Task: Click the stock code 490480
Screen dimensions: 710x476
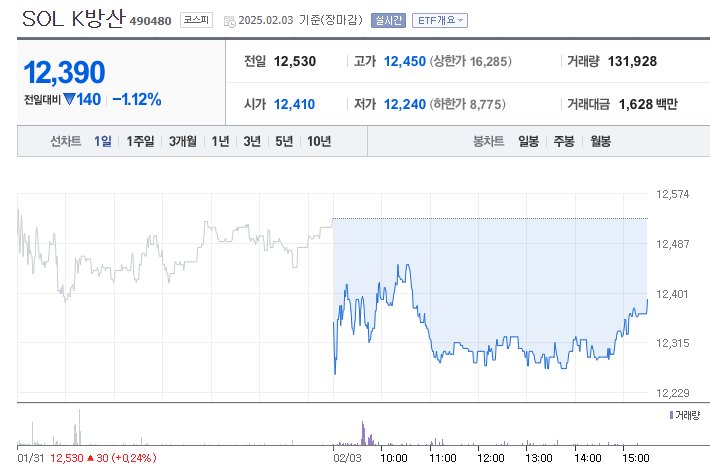Action: (150, 21)
